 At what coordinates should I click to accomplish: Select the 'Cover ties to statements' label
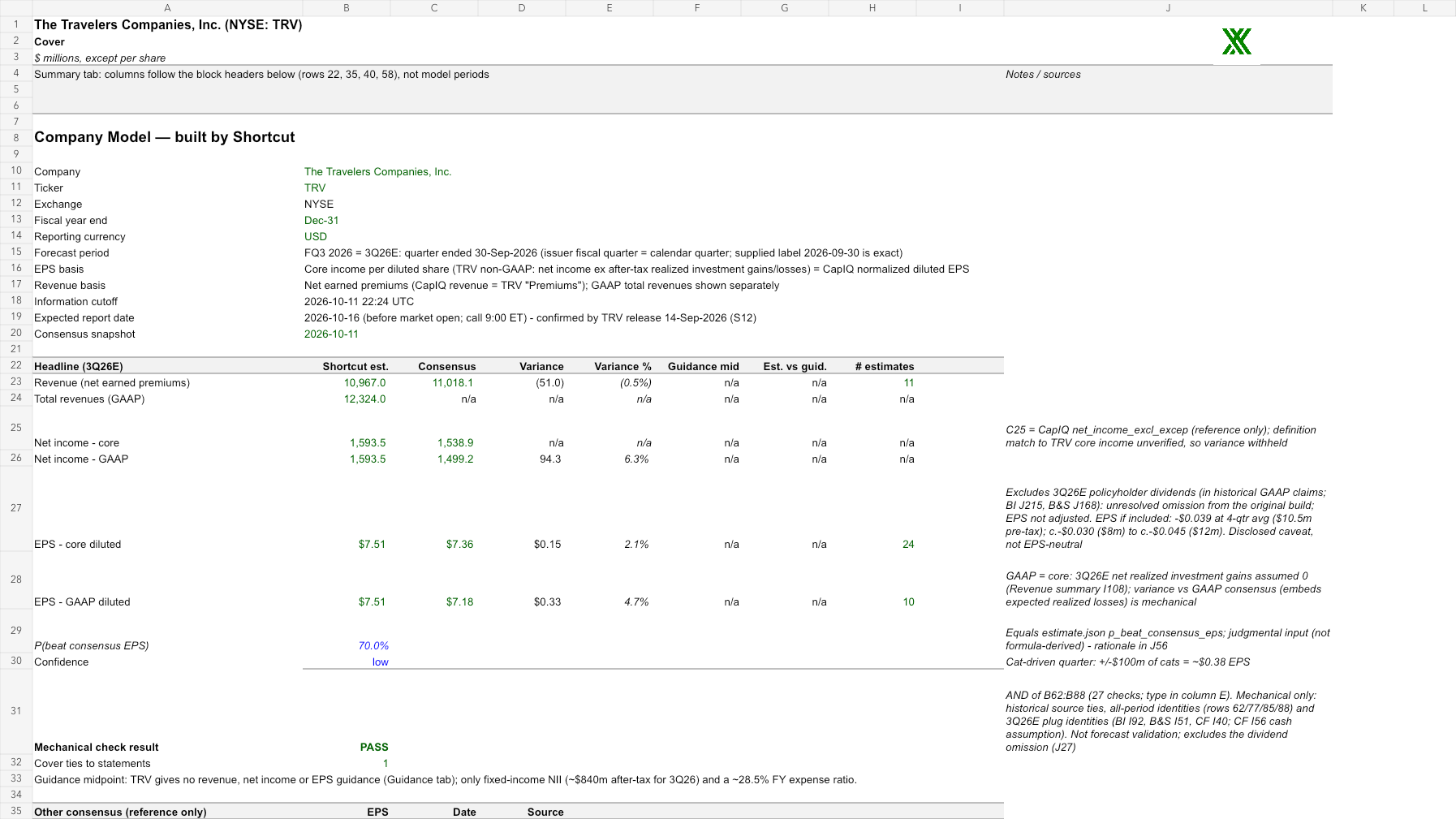coord(93,763)
